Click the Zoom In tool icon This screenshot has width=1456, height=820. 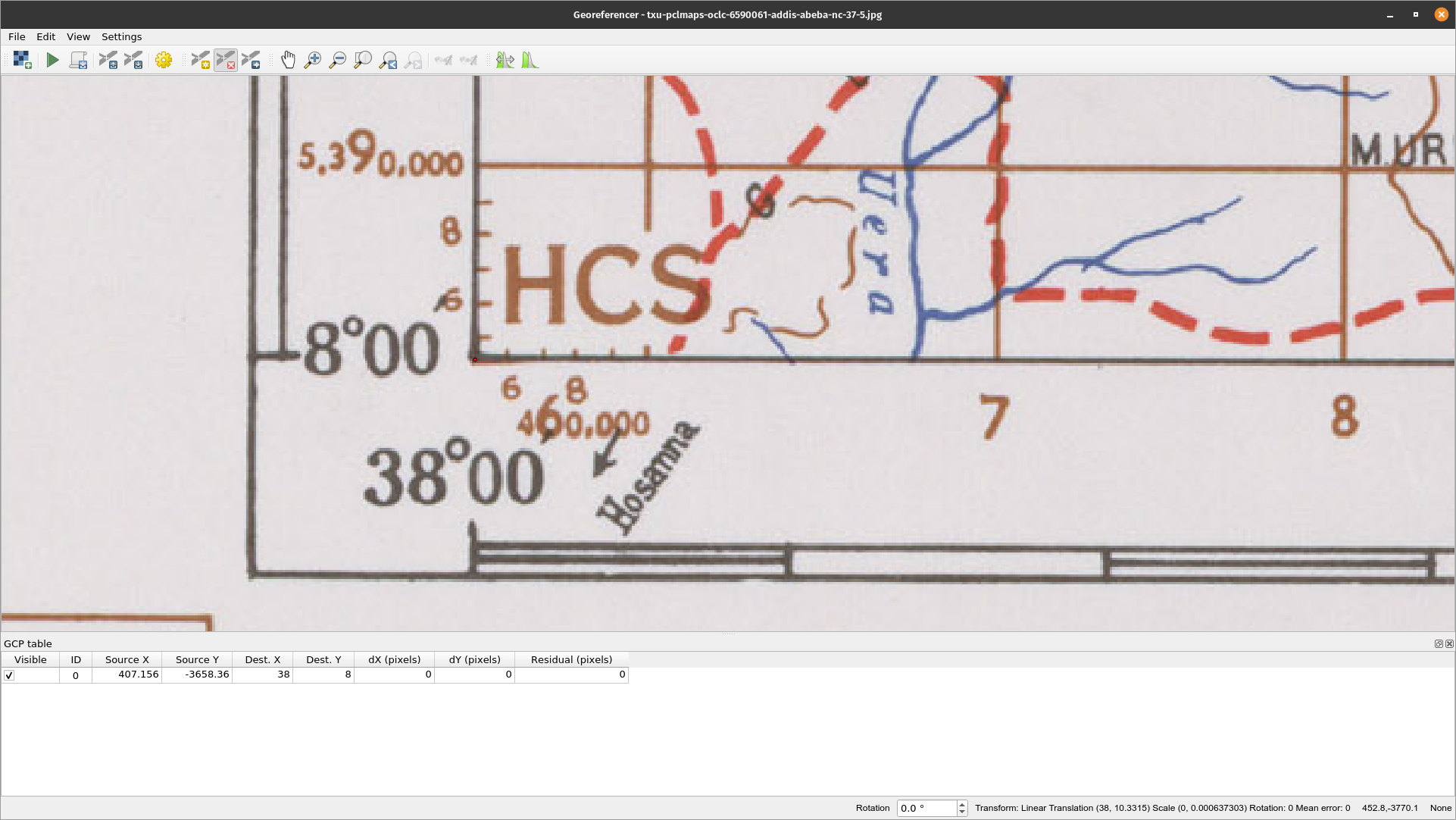(x=313, y=60)
